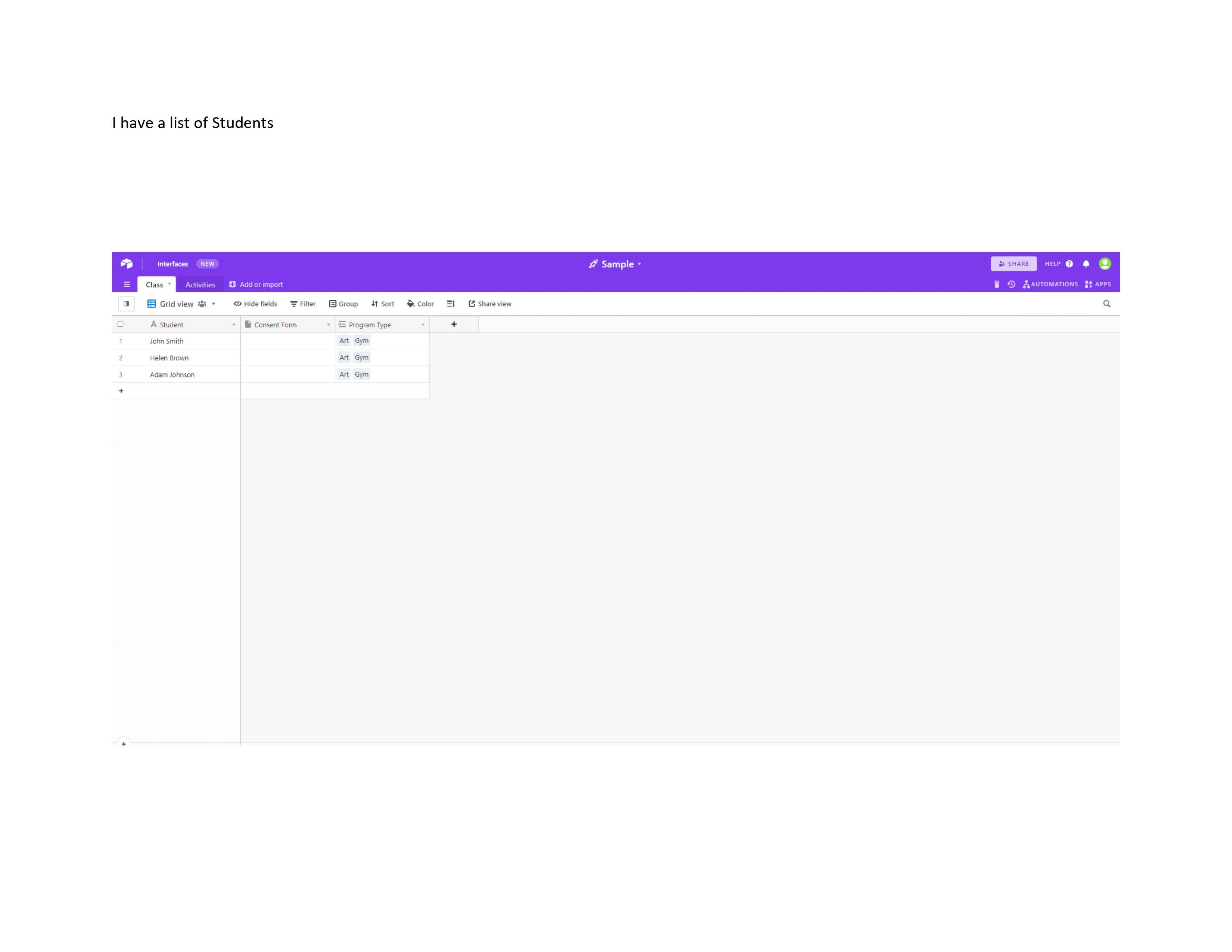1232x952 pixels.
Task: Click the Consent Form attachment field icon
Action: click(248, 324)
